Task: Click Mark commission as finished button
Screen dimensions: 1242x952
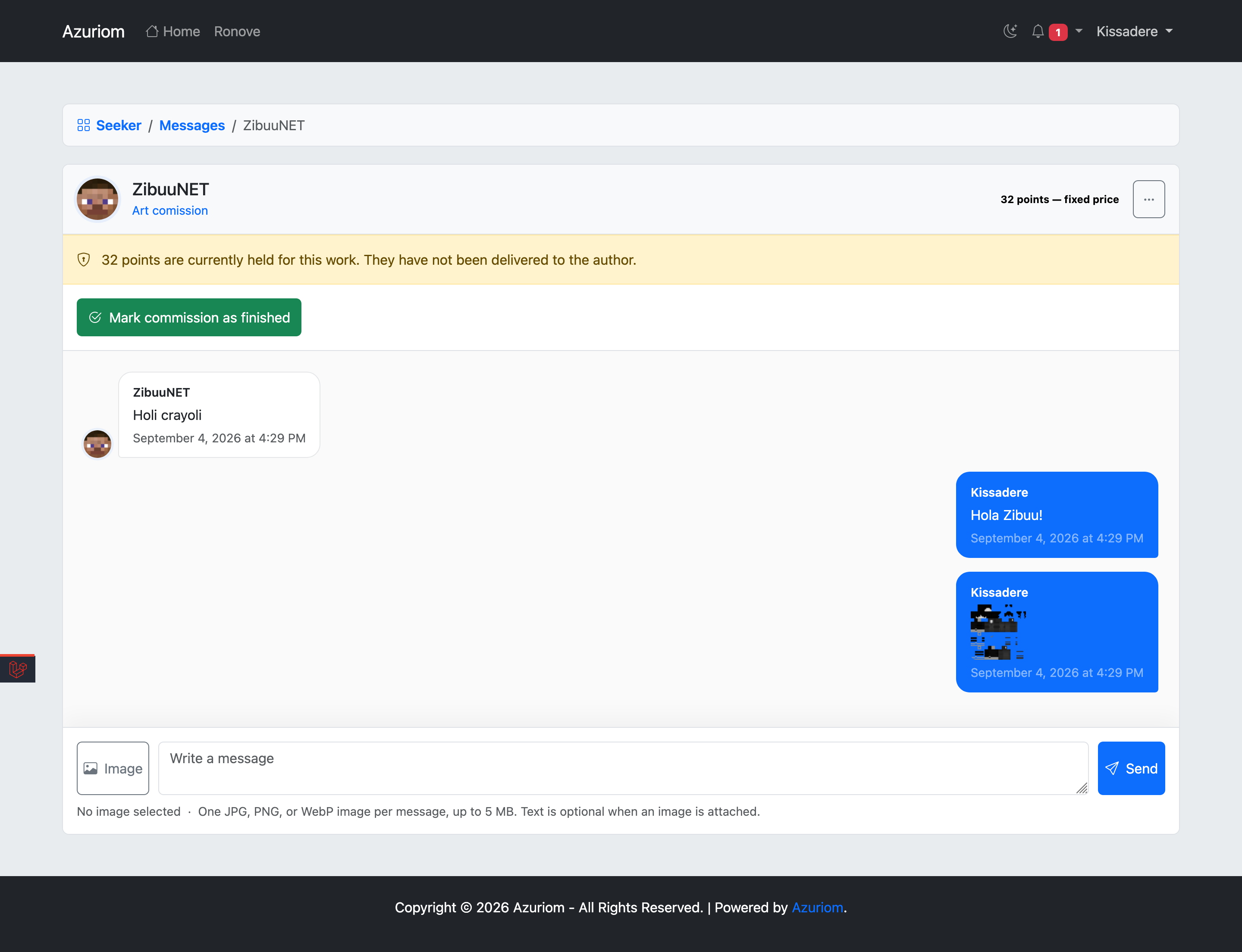Action: pyautogui.click(x=189, y=317)
